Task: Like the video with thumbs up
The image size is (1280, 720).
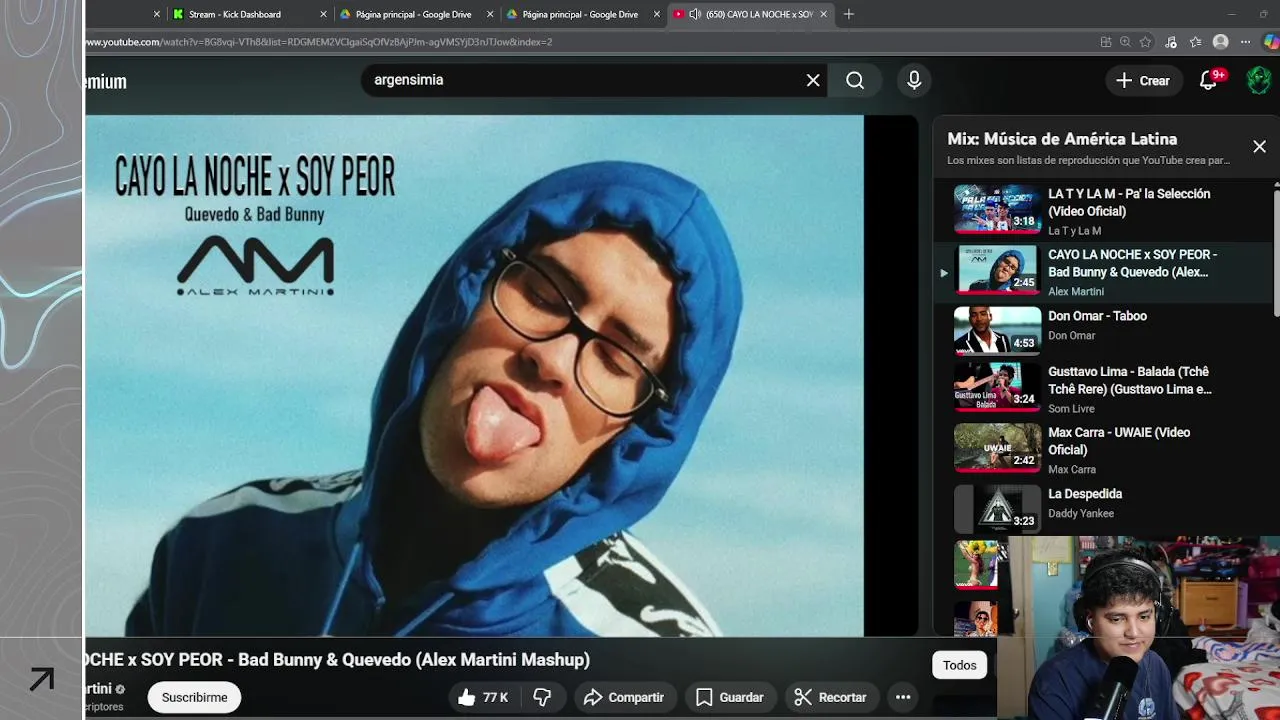Action: 483,697
